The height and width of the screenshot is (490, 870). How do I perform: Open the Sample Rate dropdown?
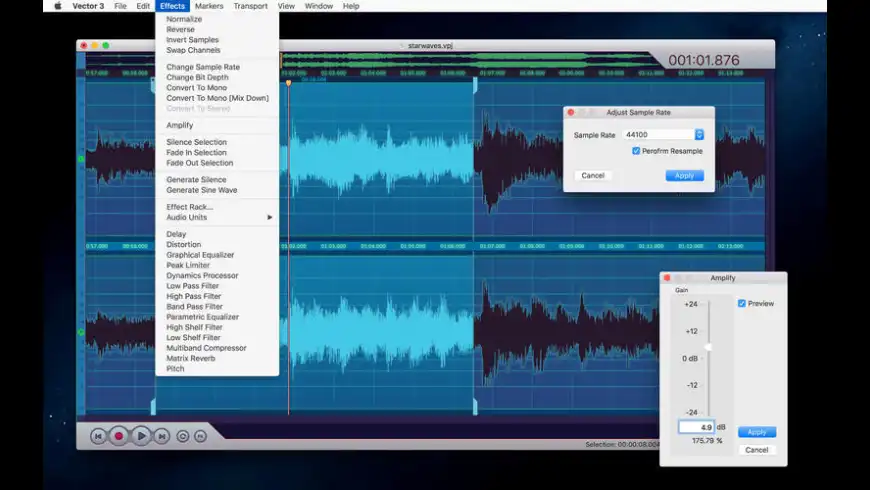click(x=699, y=134)
